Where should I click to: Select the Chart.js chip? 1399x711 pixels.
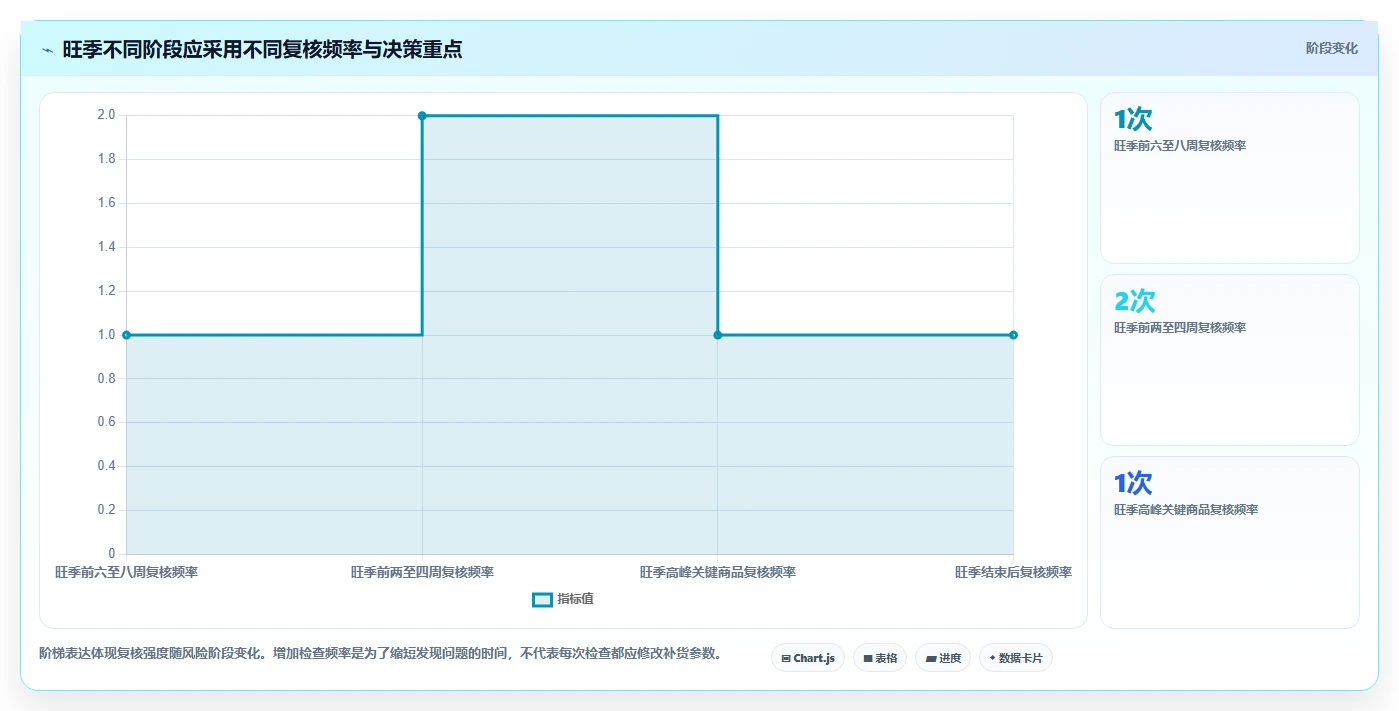pyautogui.click(x=808, y=658)
